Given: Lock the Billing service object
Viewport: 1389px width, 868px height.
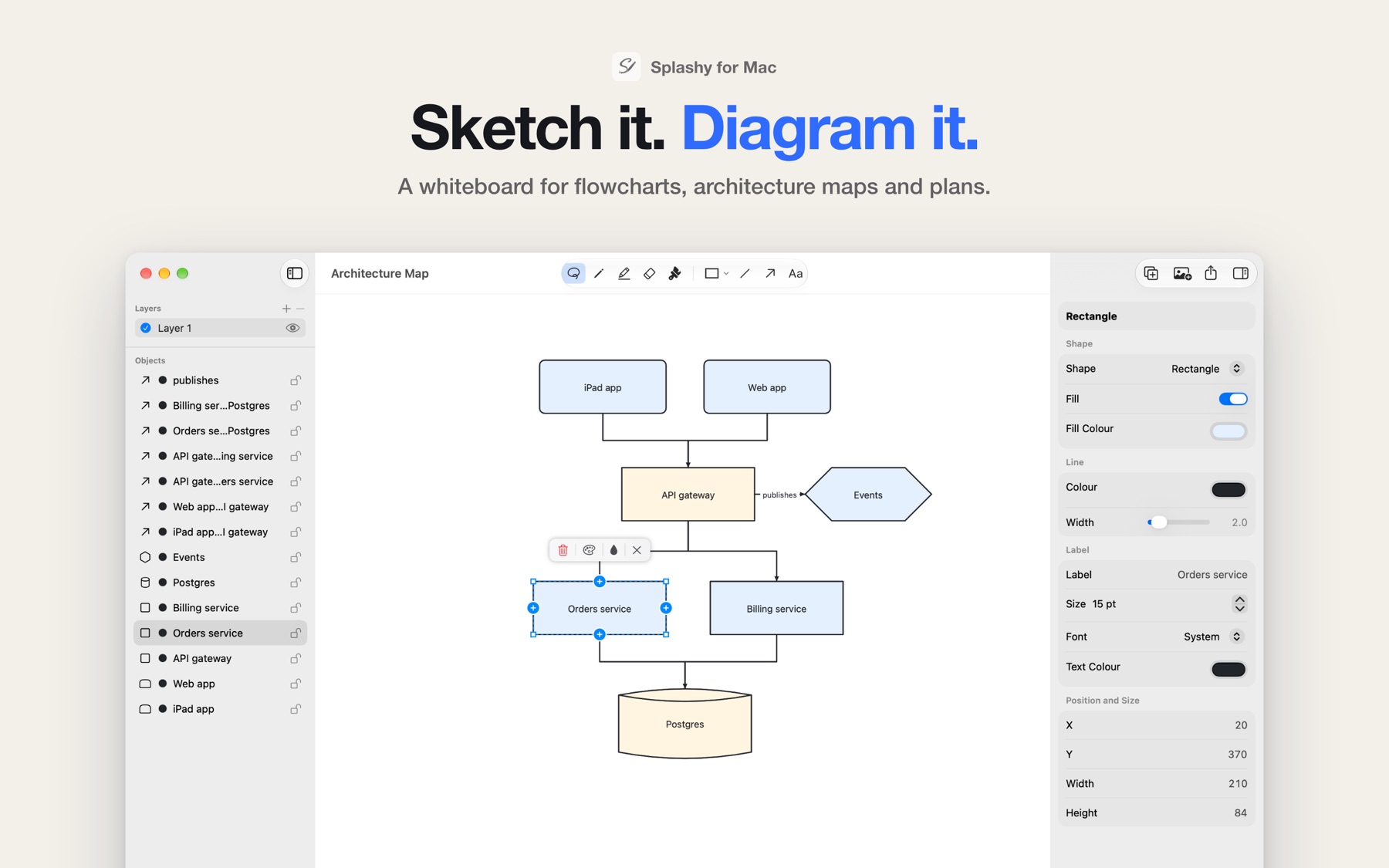Looking at the screenshot, I should click(296, 608).
